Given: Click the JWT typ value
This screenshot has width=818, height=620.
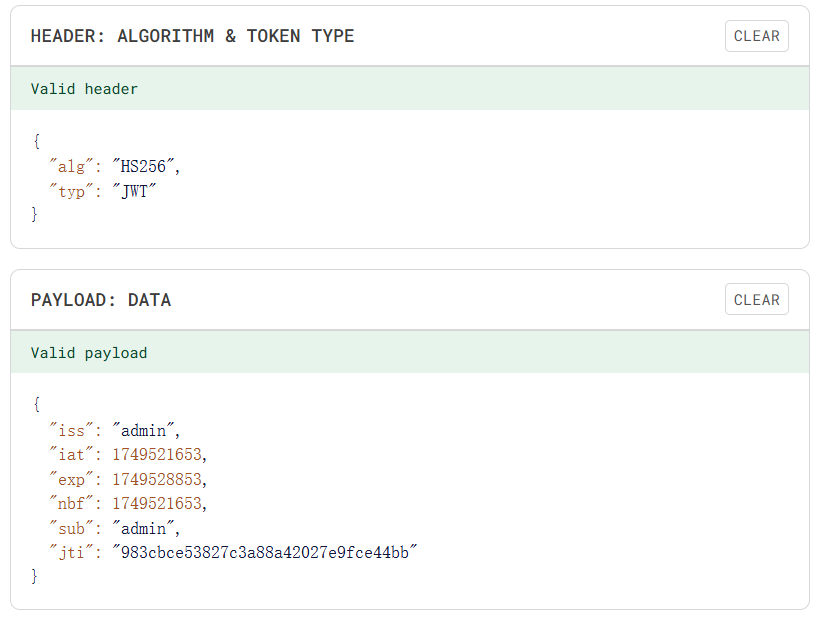Looking at the screenshot, I should tap(134, 191).
